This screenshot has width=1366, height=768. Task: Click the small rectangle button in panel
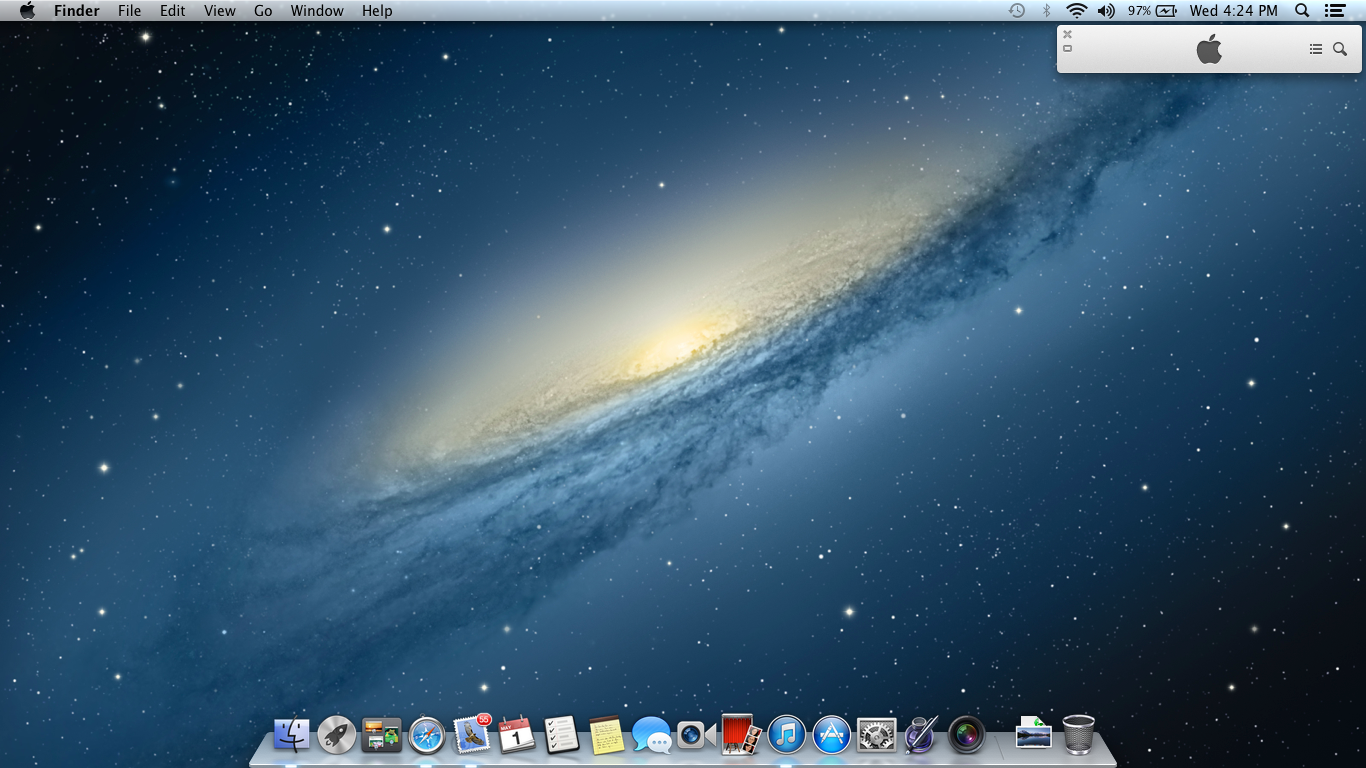coord(1068,48)
